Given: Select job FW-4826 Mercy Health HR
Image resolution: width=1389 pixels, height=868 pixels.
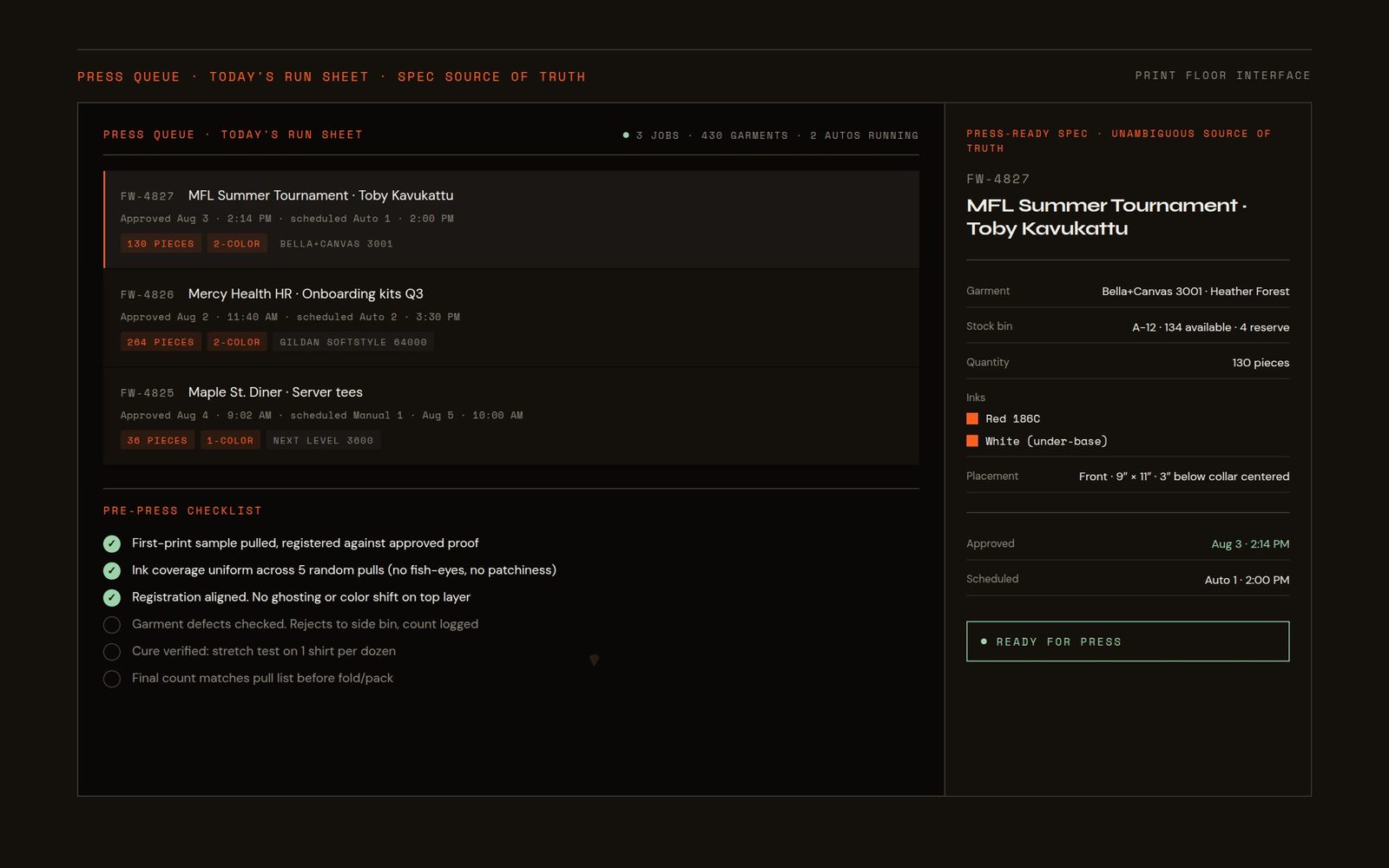Looking at the screenshot, I should (511, 318).
